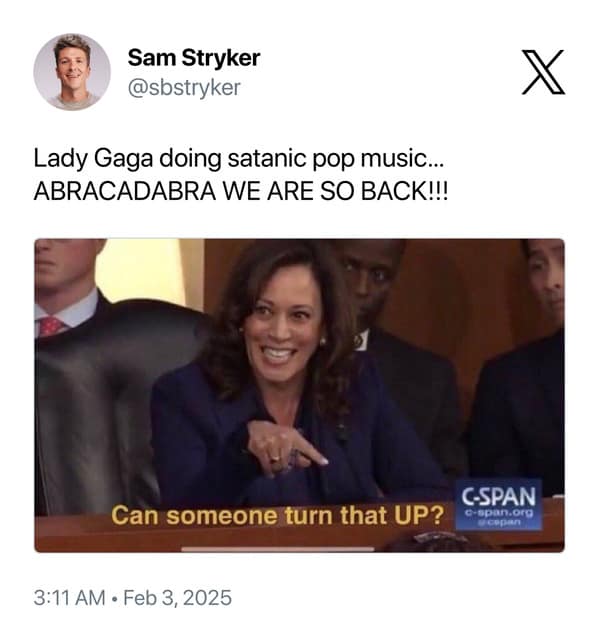Click the man in the dark suit at the GIF's edge
The image size is (599, 642).
528,368
